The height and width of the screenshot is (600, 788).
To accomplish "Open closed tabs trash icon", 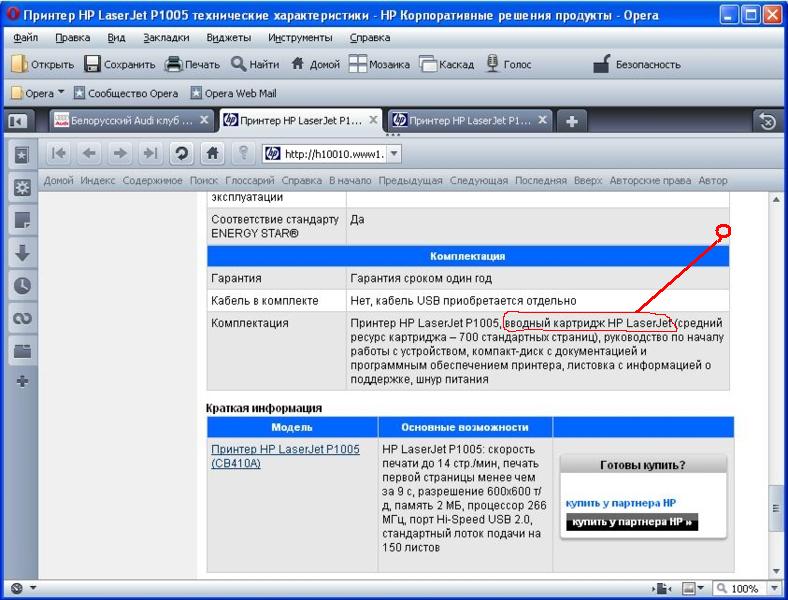I will coord(767,121).
